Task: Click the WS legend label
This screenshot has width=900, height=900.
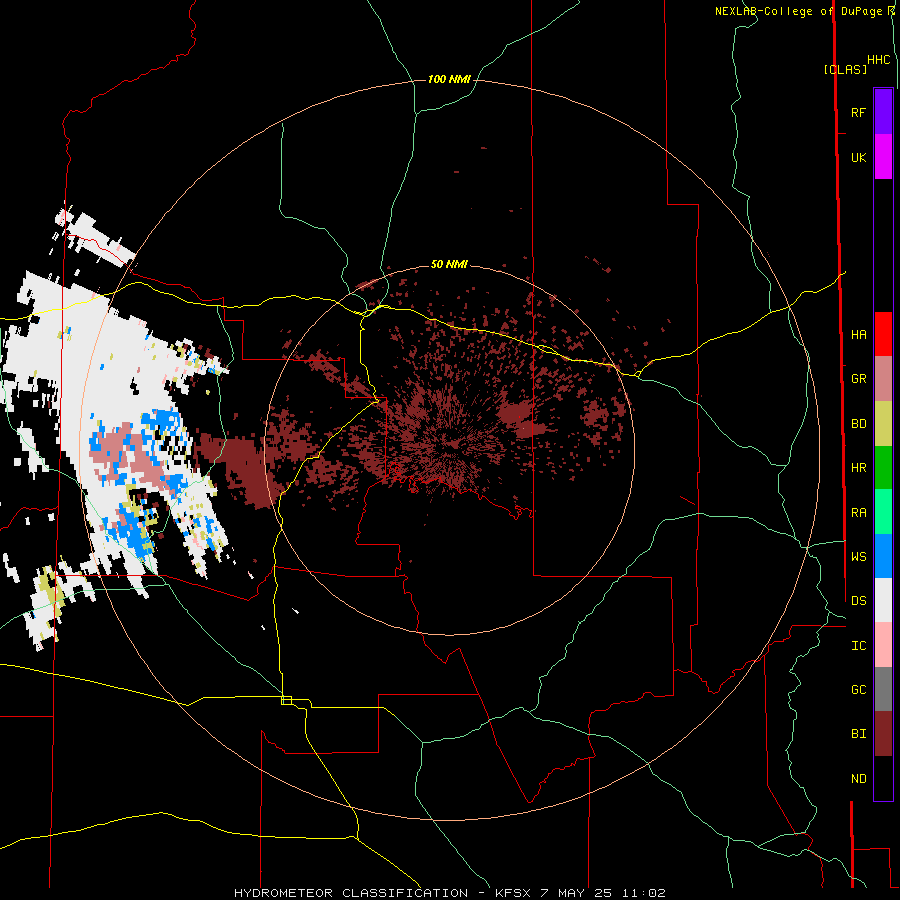Action: coord(858,556)
